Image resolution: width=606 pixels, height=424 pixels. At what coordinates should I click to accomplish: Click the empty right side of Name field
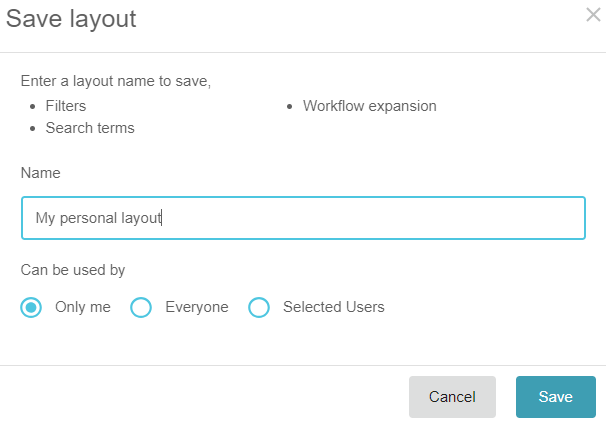click(450, 218)
